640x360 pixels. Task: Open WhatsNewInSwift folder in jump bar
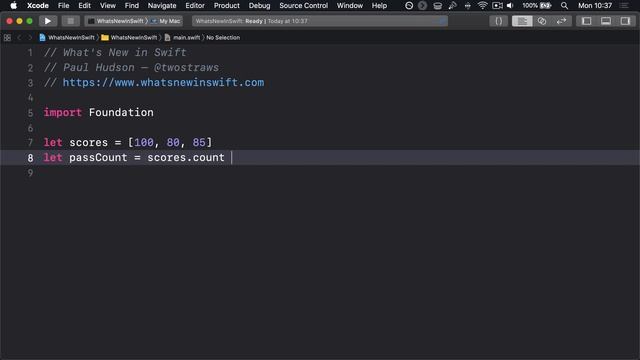click(129, 38)
